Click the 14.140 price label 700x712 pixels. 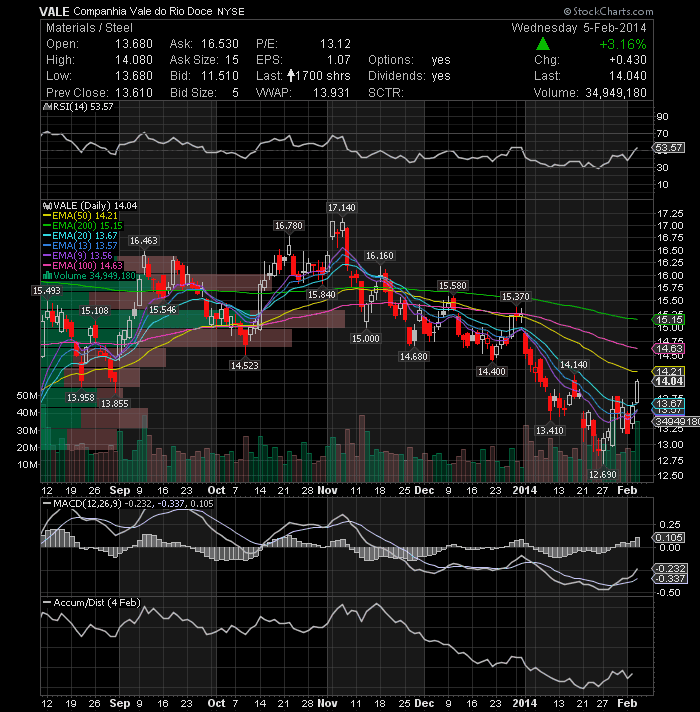pos(574,365)
